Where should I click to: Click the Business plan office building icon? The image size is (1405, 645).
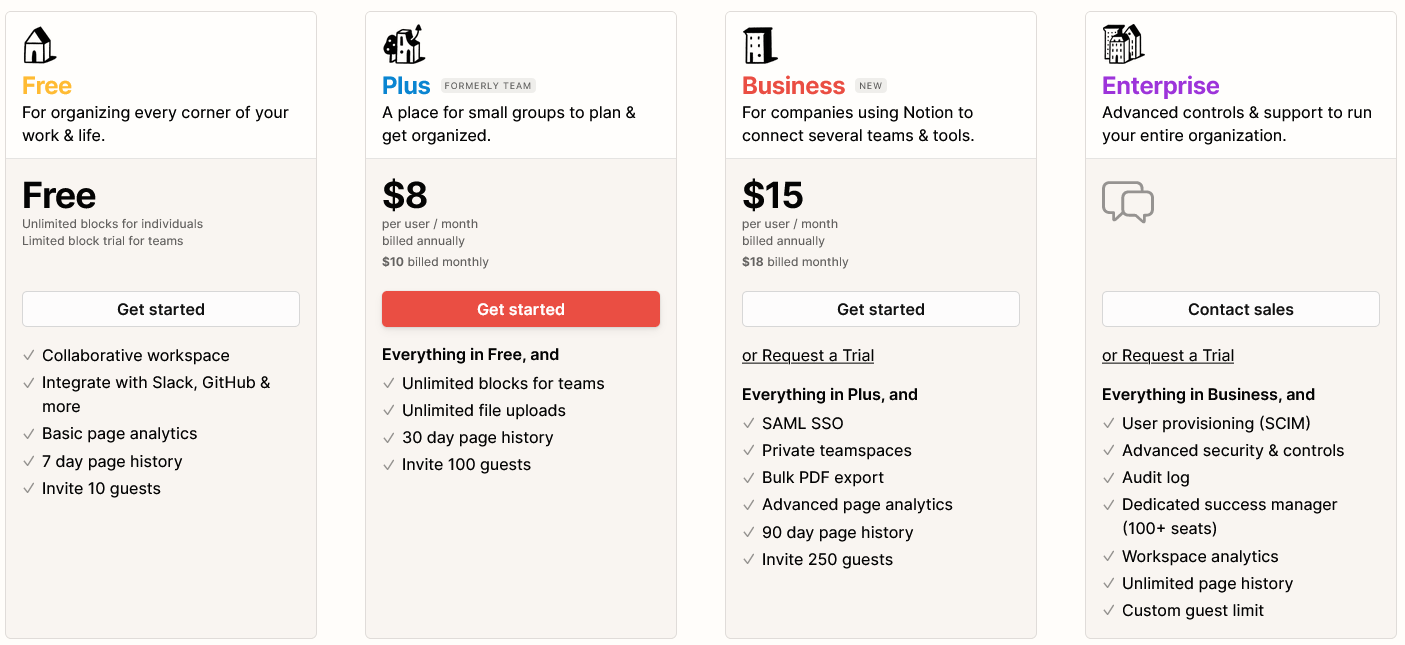point(760,45)
